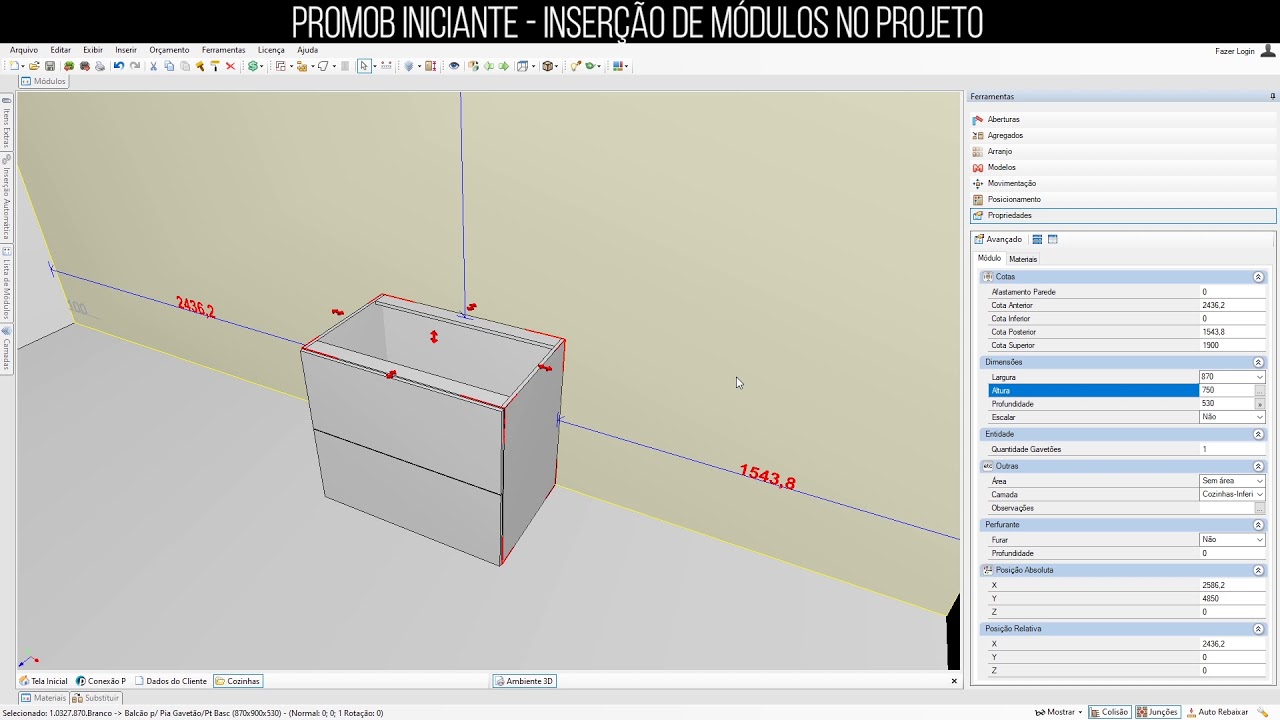
Task: Click the Copy icon in toolbar
Action: (169, 66)
